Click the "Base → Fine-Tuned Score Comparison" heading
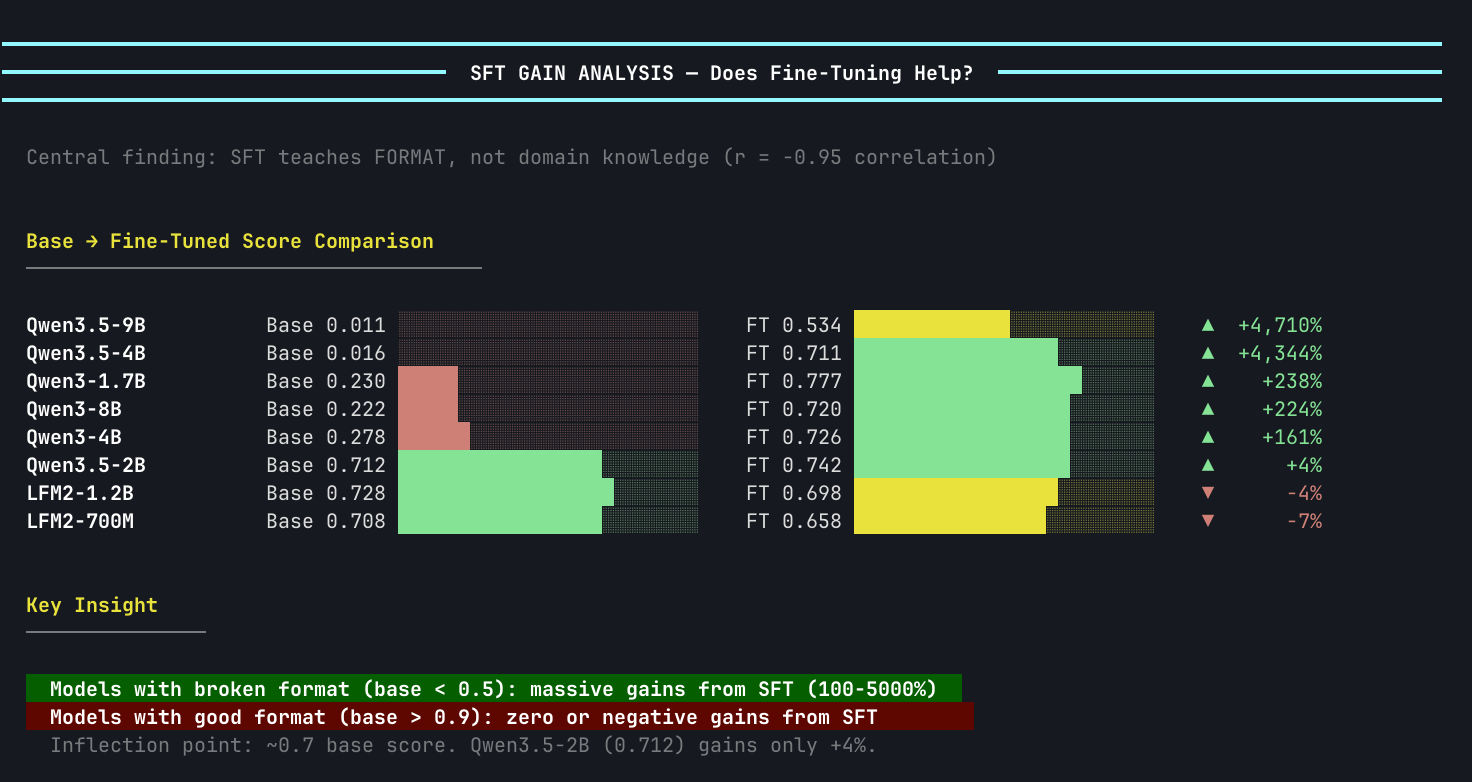This screenshot has width=1472, height=782. (230, 241)
